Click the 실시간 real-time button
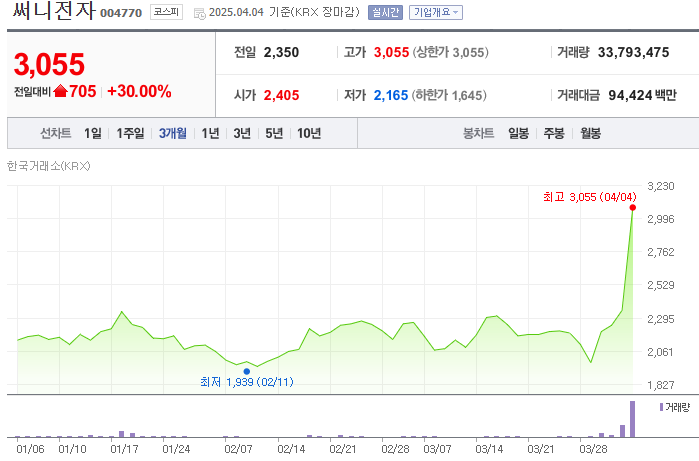This screenshot has width=699, height=461. pos(385,12)
